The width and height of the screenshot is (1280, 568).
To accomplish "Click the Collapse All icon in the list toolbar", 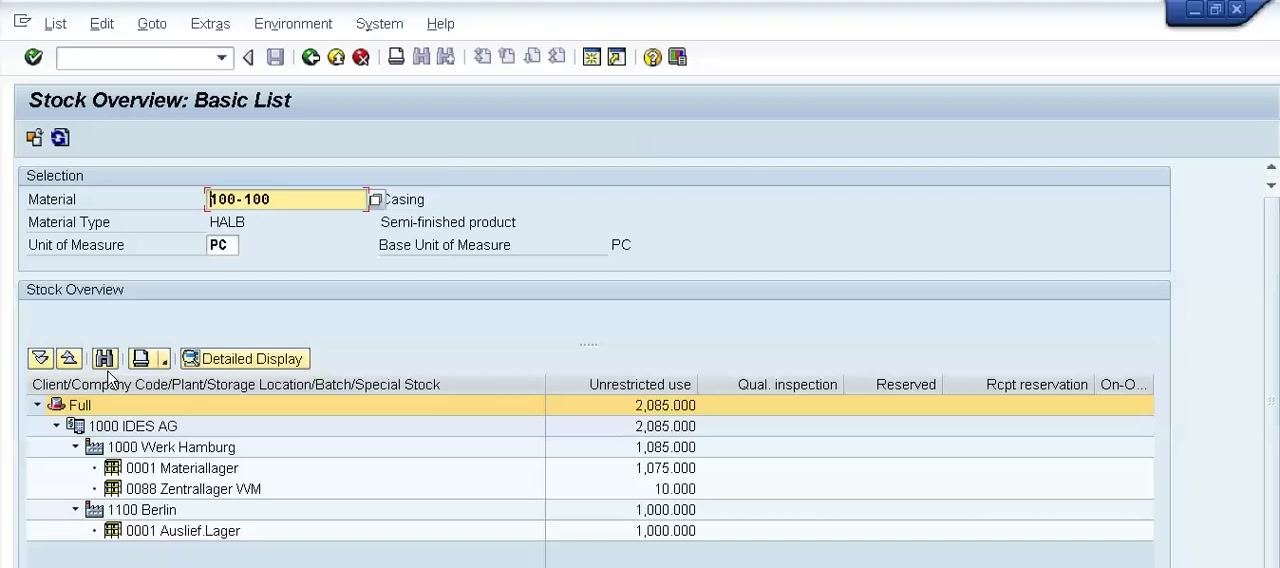I will 68,358.
